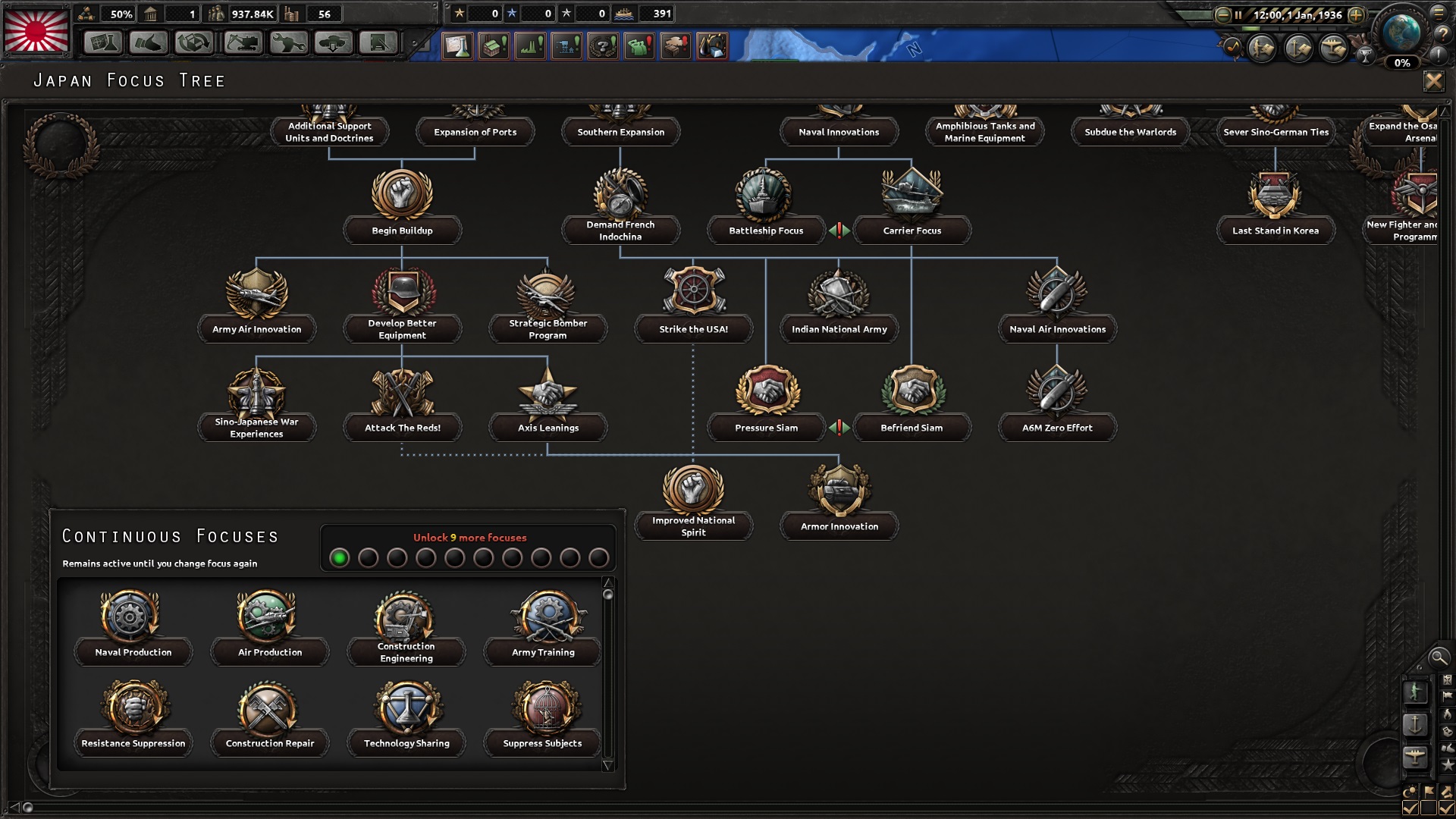The width and height of the screenshot is (1456, 819).
Task: Open the music player note icon
Action: point(1232,47)
